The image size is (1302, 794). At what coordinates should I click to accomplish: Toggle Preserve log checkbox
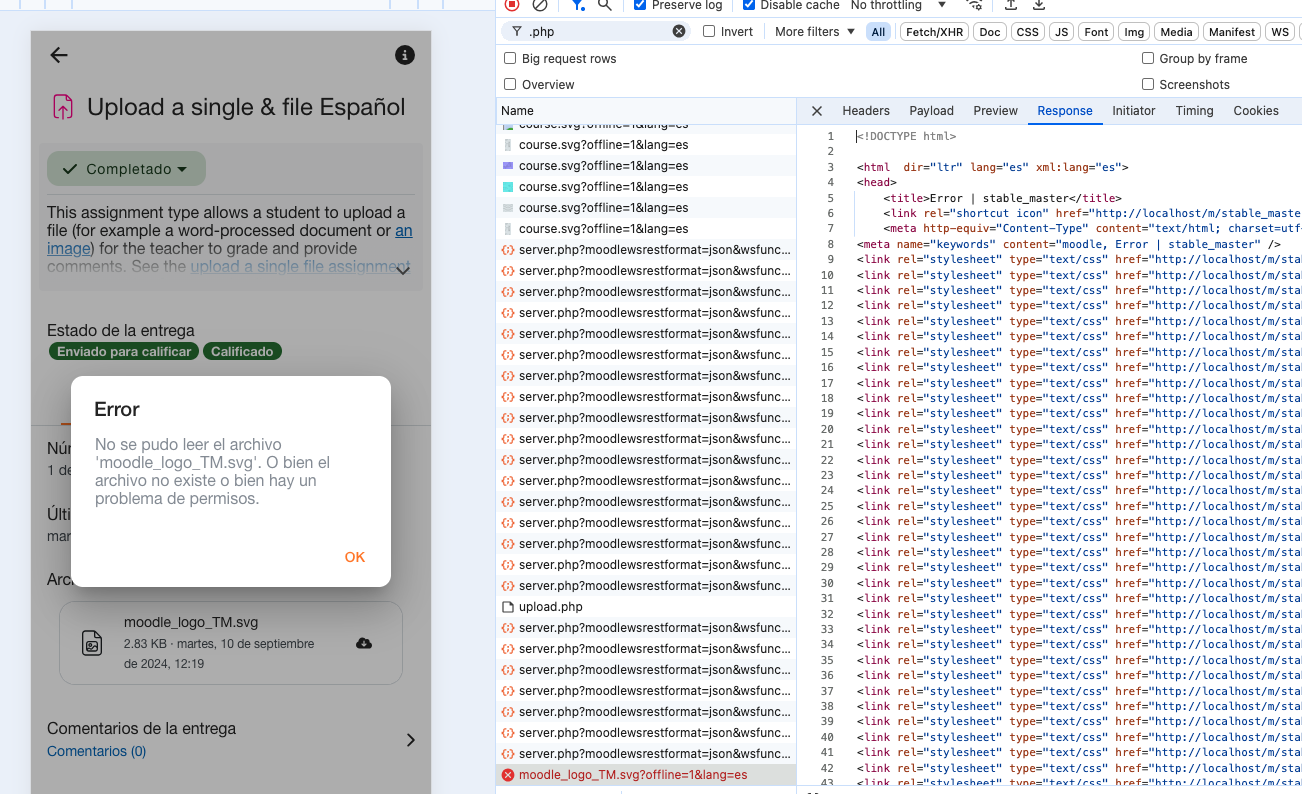tap(640, 5)
